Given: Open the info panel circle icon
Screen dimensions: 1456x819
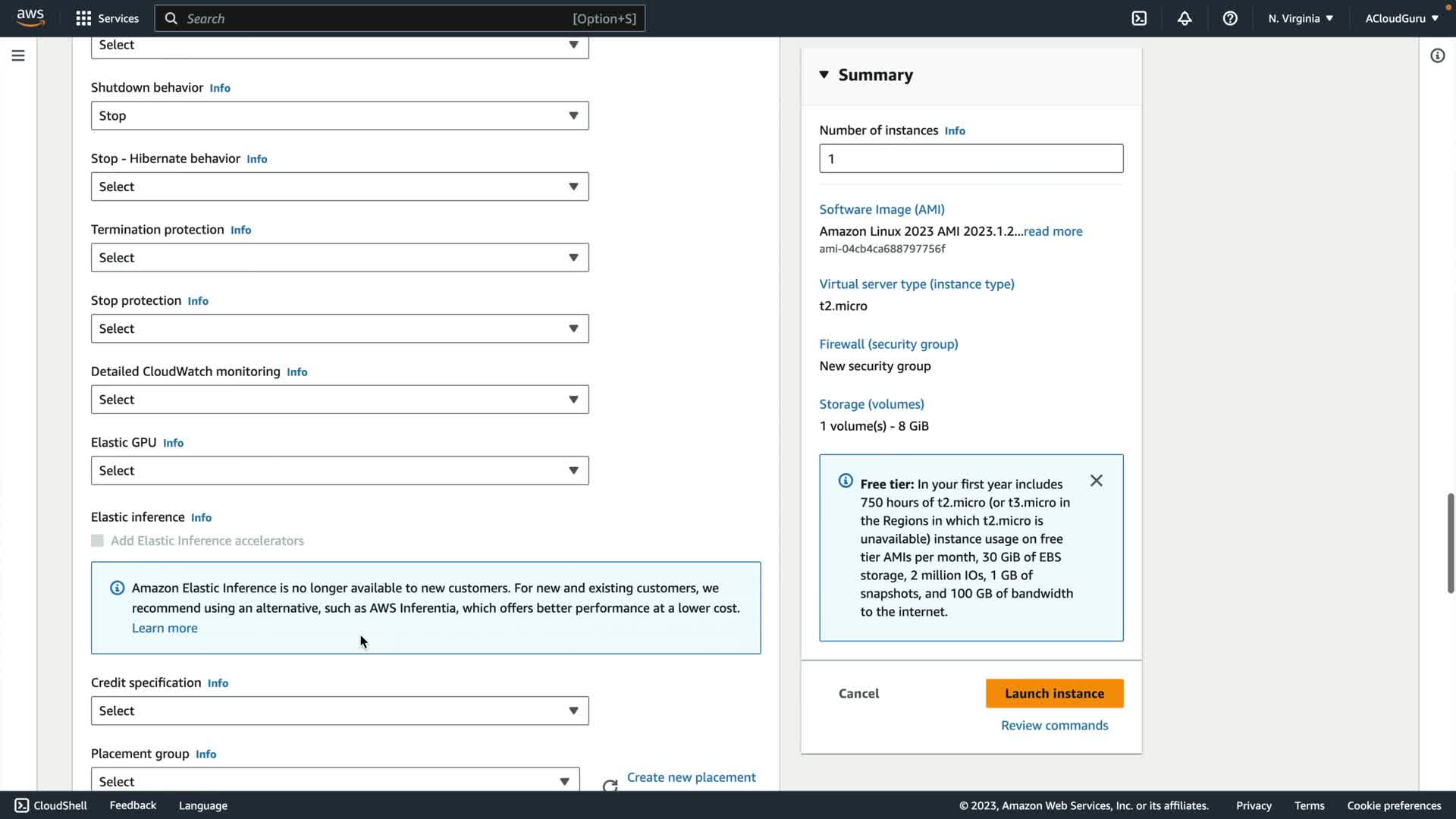Looking at the screenshot, I should [x=1437, y=55].
